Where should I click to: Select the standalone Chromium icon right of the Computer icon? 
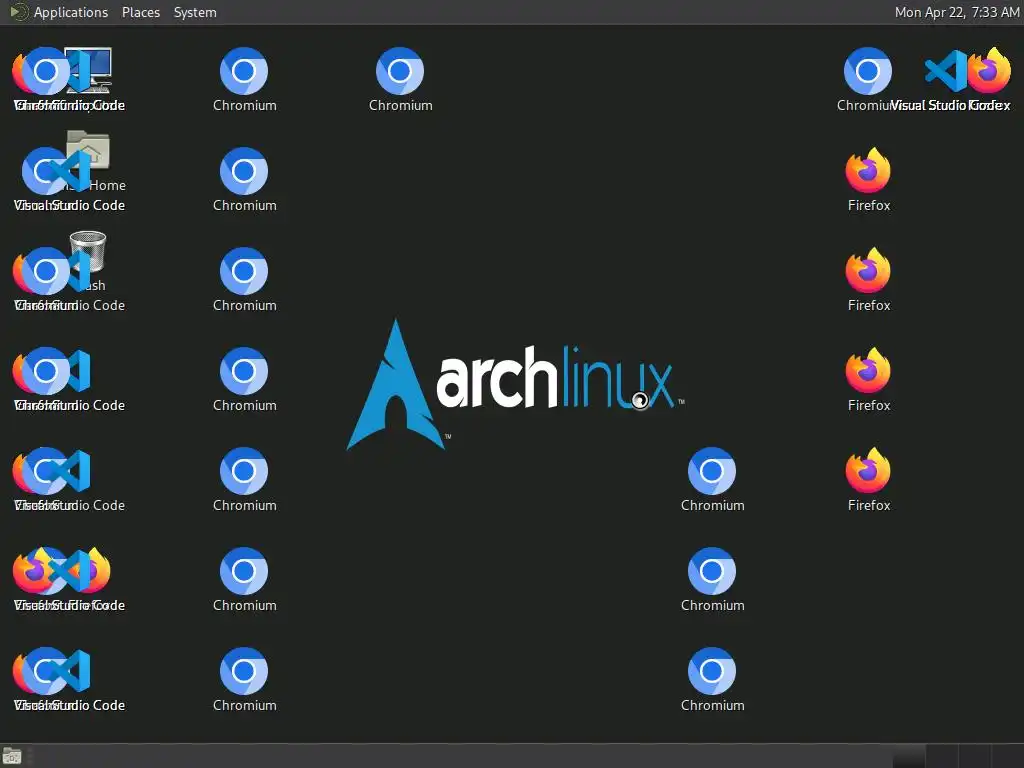244,71
